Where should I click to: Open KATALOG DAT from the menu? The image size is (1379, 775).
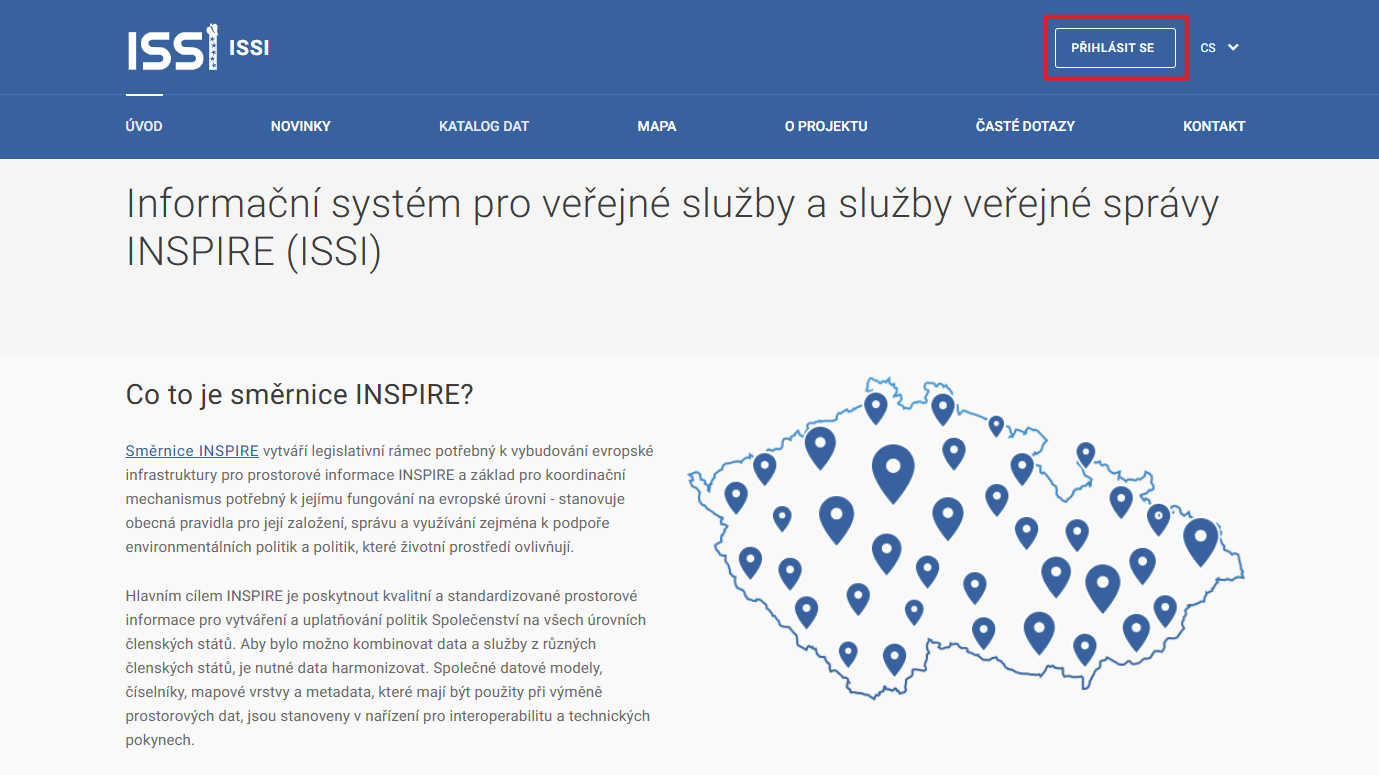coord(484,126)
